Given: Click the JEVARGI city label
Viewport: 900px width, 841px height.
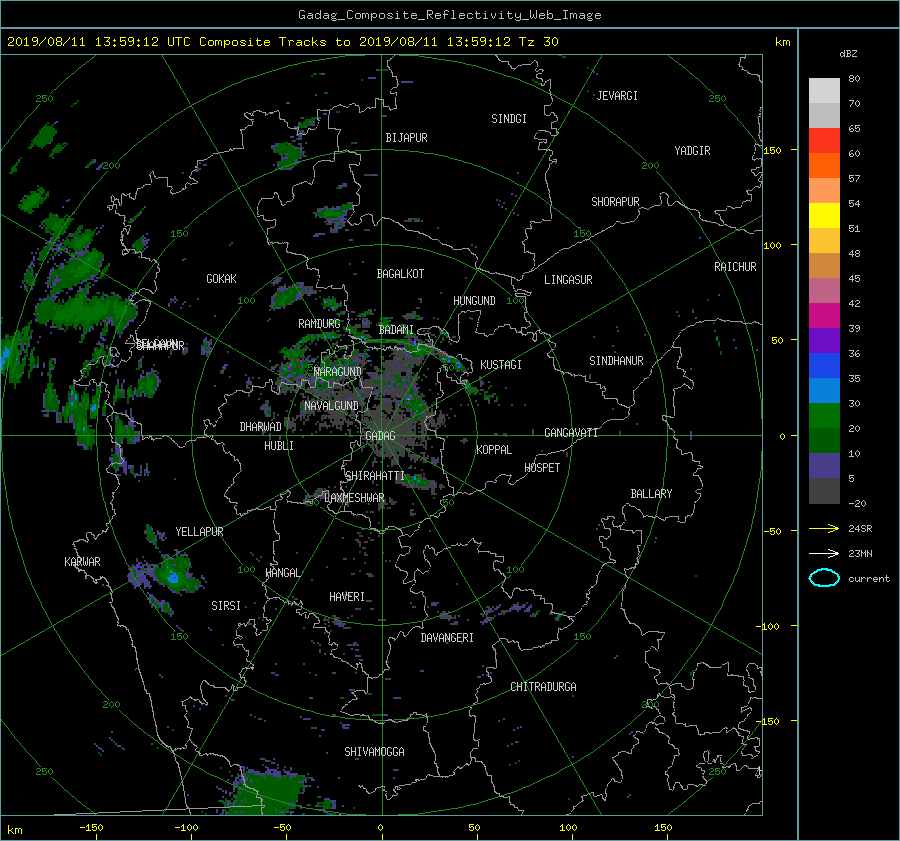Looking at the screenshot, I should point(617,96).
